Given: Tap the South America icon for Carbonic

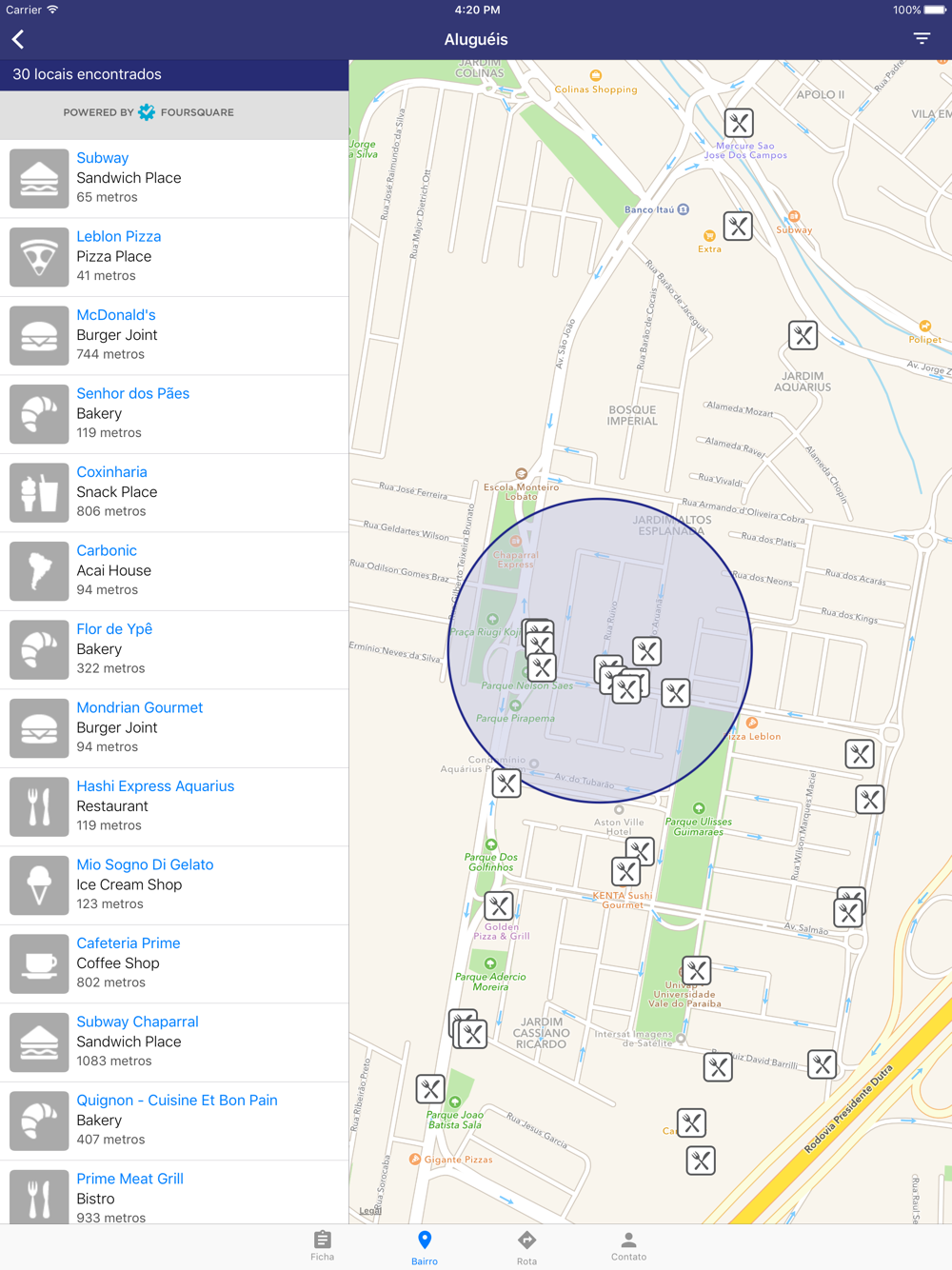Looking at the screenshot, I should tap(39, 571).
